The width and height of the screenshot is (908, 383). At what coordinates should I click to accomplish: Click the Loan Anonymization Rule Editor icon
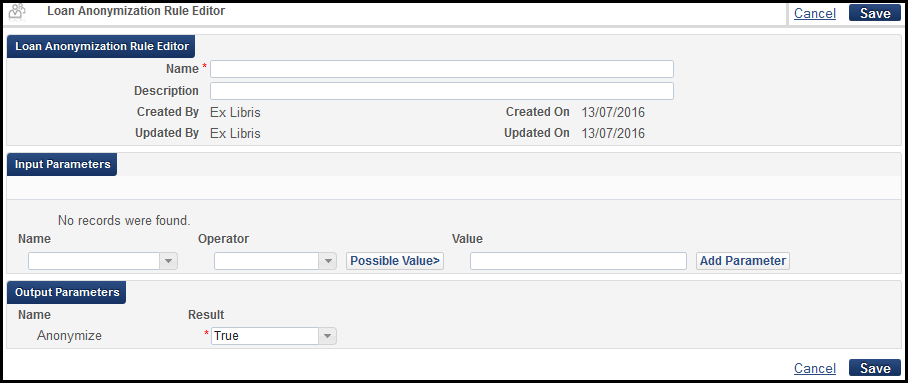pyautogui.click(x=18, y=13)
